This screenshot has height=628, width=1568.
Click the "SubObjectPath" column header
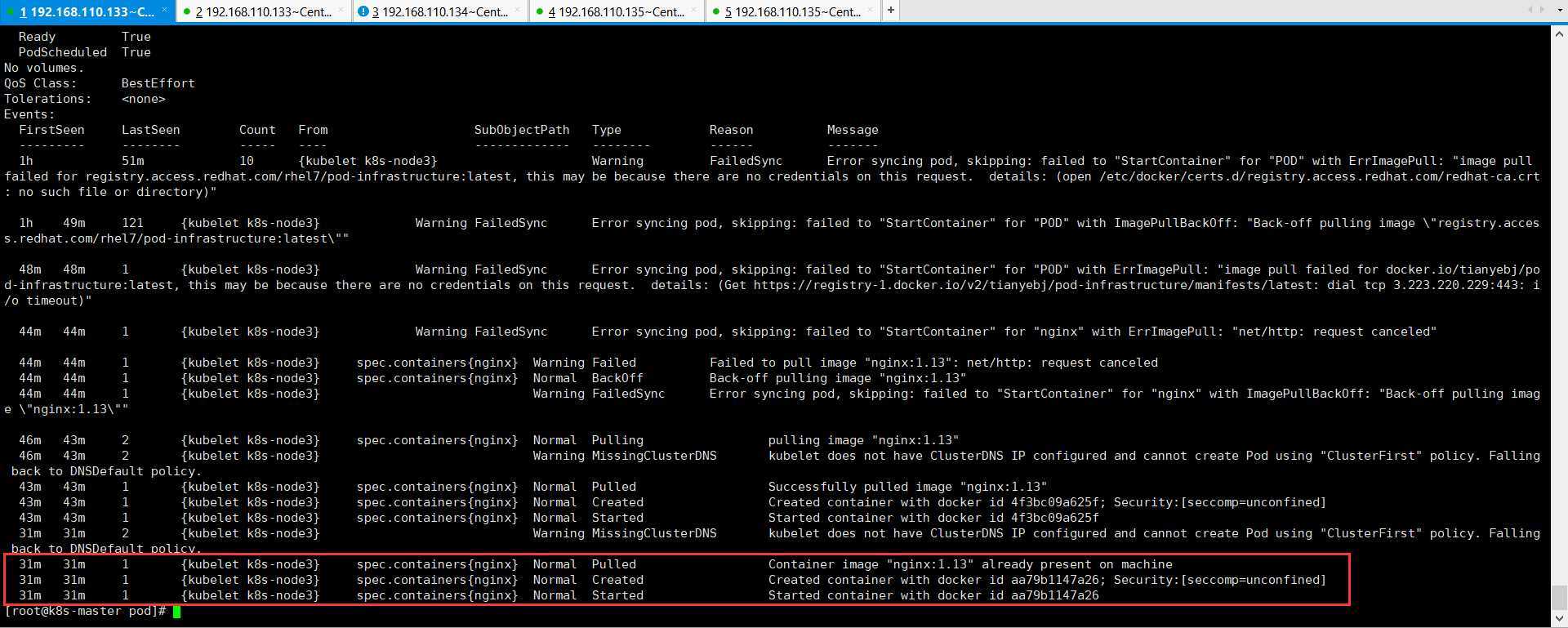click(522, 130)
